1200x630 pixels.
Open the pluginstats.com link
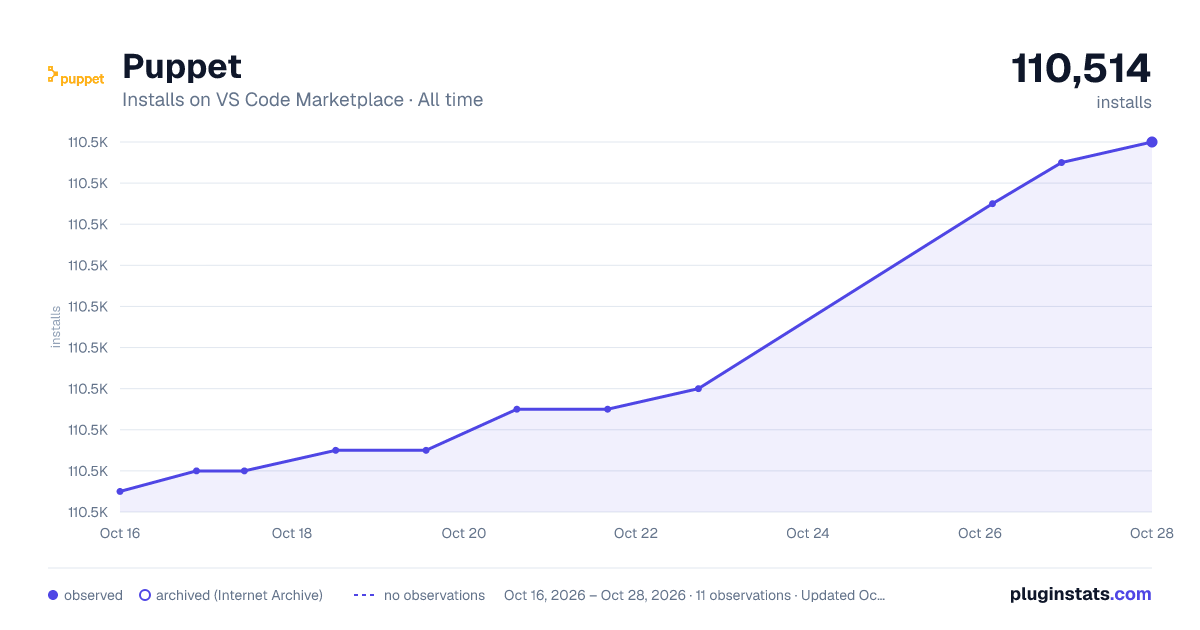tap(1080, 594)
